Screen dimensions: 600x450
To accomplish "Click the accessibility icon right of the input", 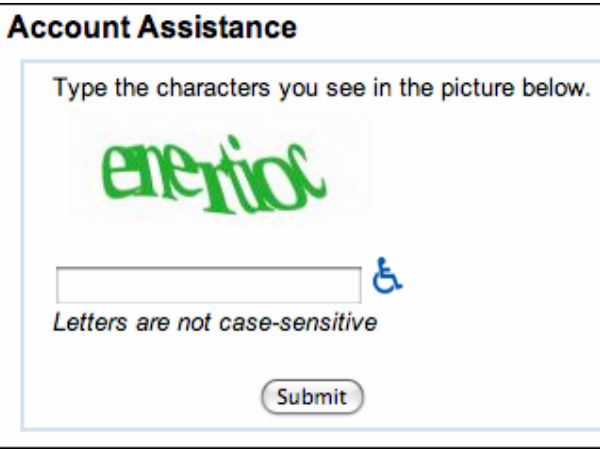I will (387, 275).
